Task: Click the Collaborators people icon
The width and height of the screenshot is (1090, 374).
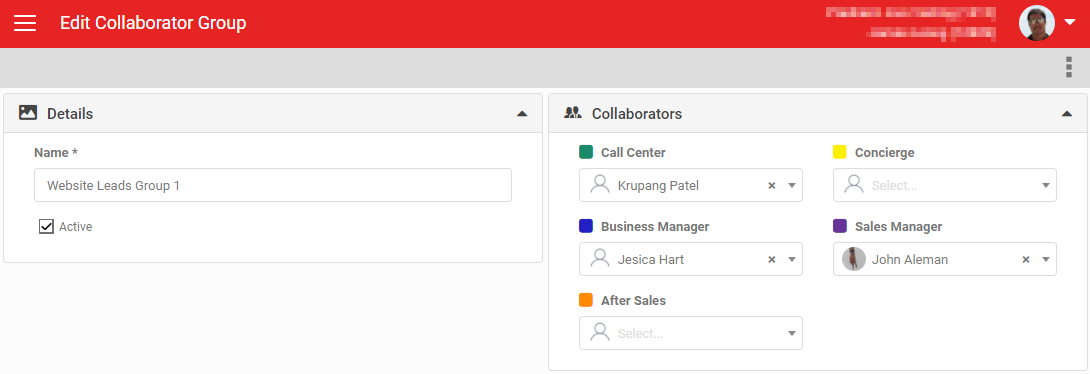Action: 572,113
